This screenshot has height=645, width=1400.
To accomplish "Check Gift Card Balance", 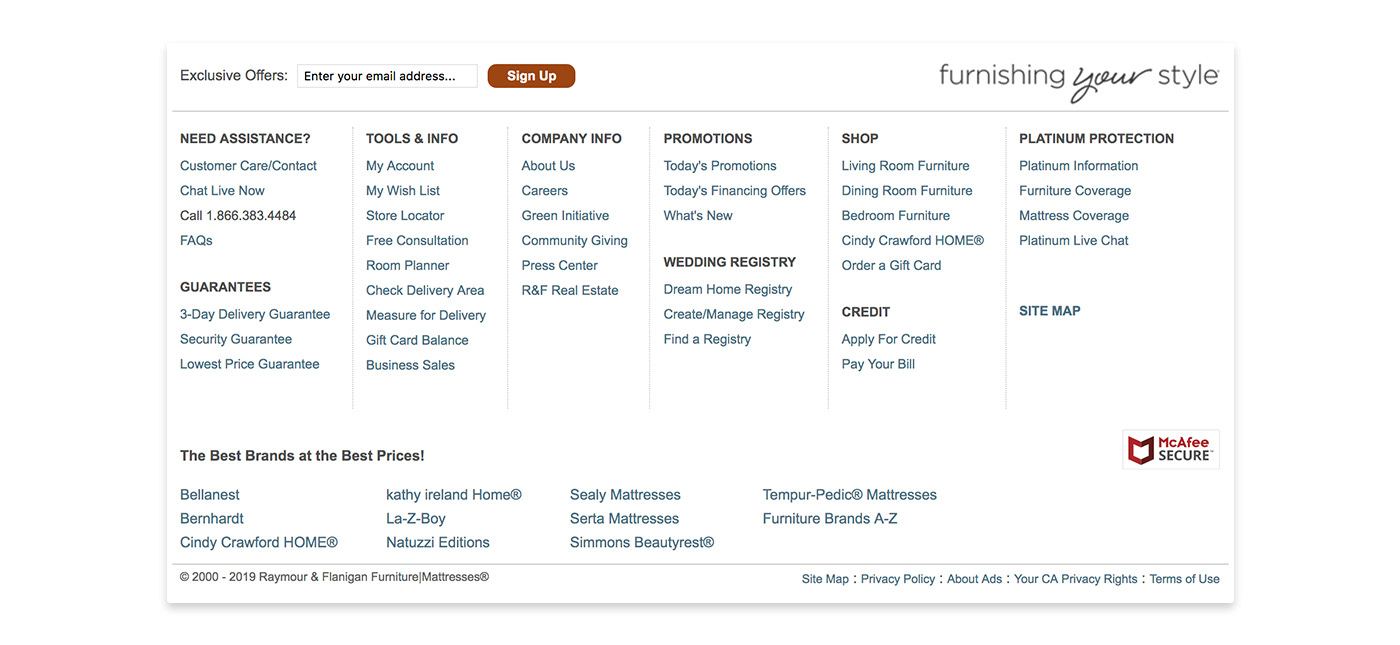I will 417,341.
